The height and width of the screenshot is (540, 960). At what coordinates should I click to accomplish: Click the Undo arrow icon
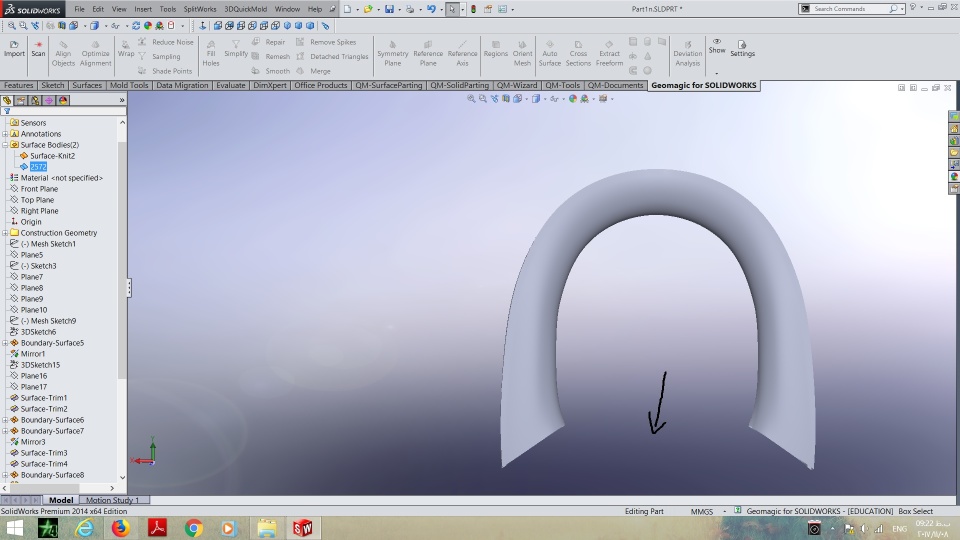[431, 9]
